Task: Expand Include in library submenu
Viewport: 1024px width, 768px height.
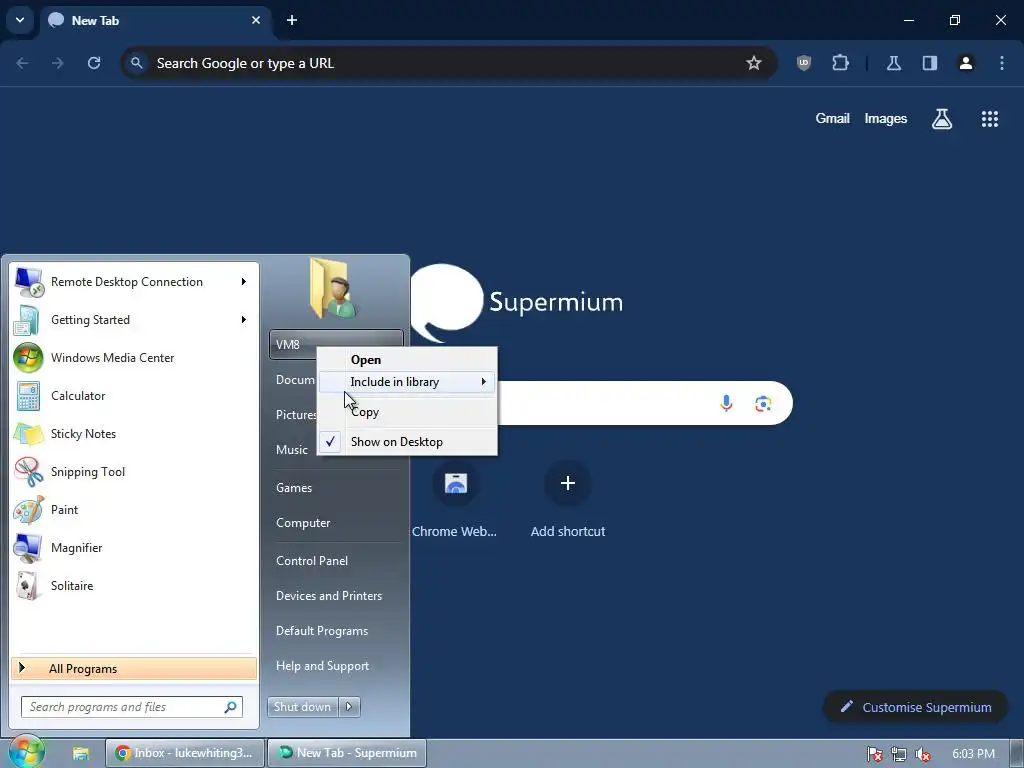Action: [407, 382]
